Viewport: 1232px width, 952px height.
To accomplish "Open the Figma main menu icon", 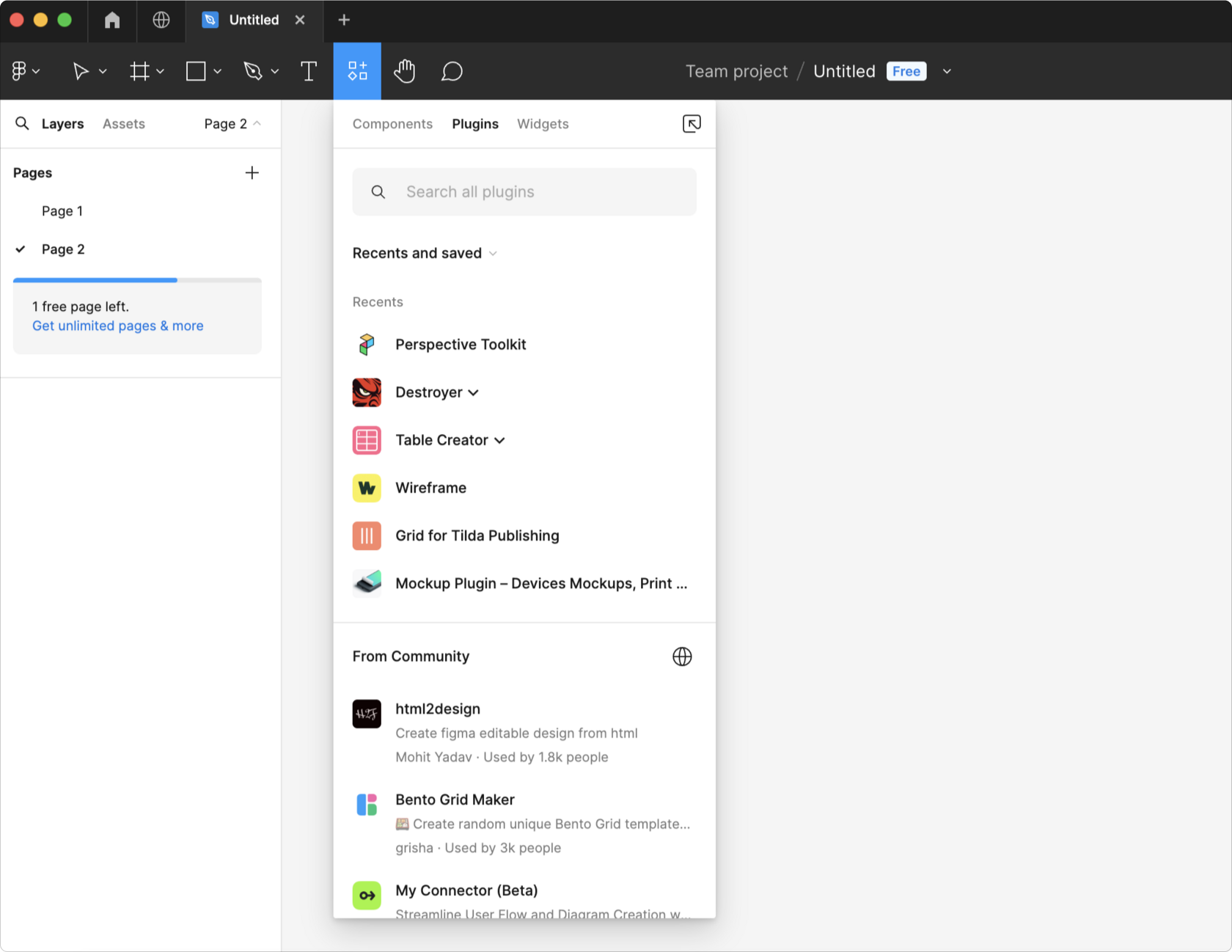I will tap(19, 71).
